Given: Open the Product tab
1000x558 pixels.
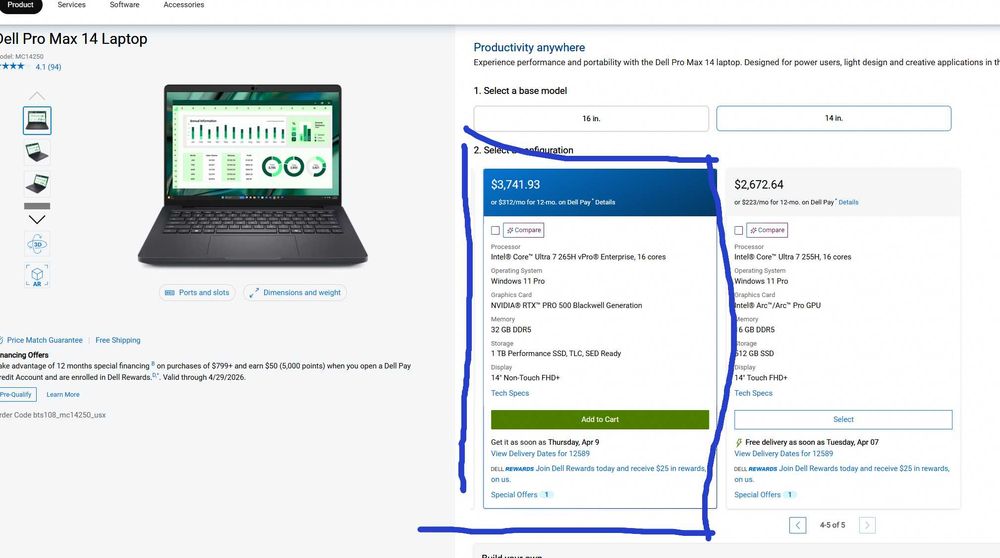Looking at the screenshot, I should coord(20,5).
